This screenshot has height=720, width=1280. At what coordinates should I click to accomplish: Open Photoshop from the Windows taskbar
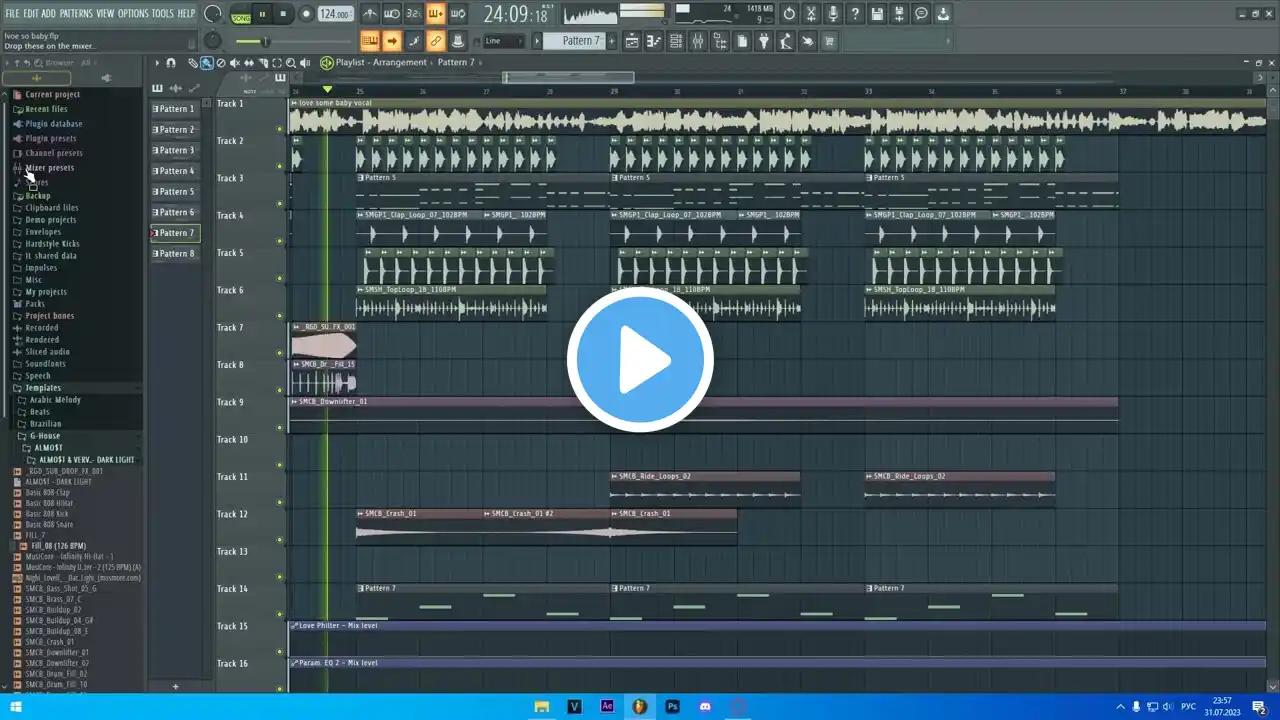tap(673, 707)
